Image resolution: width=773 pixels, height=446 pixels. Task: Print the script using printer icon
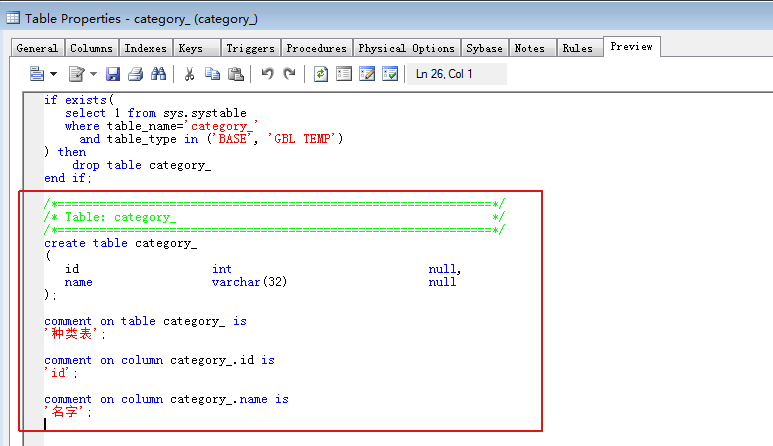[x=135, y=74]
